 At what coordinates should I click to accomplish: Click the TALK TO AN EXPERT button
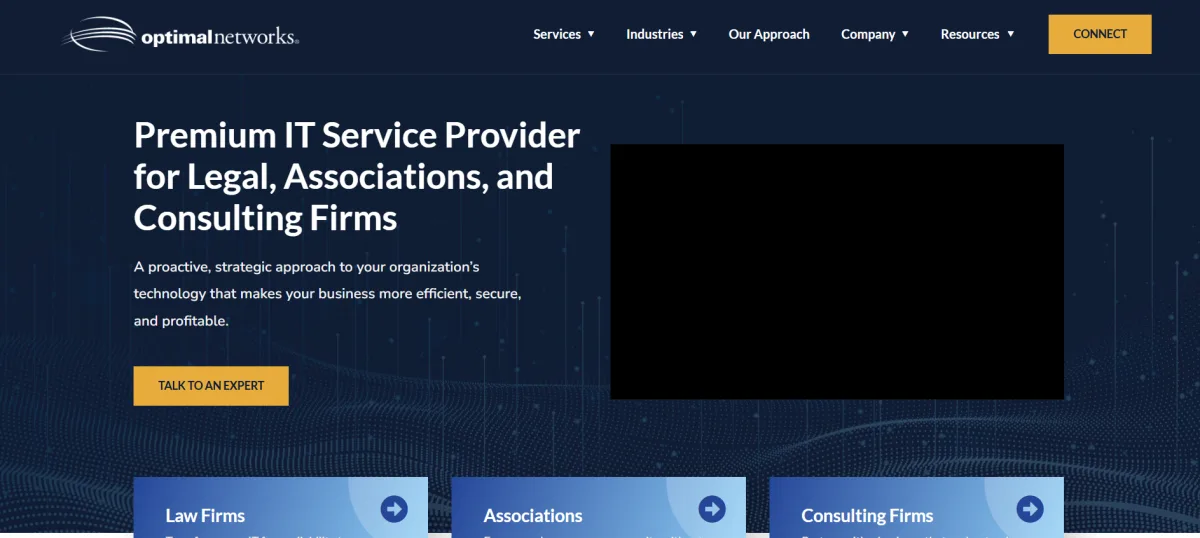(x=211, y=386)
